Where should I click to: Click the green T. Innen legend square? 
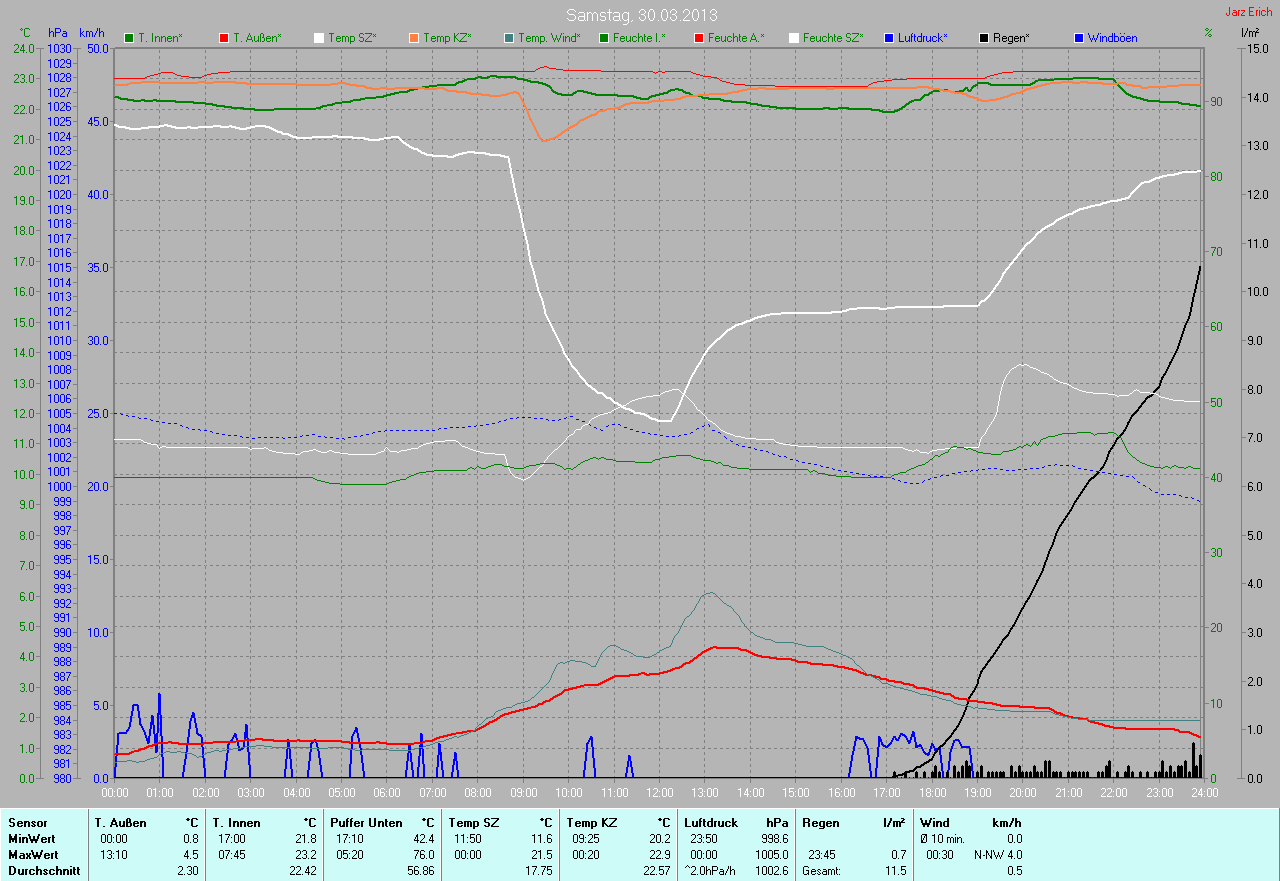tap(129, 38)
